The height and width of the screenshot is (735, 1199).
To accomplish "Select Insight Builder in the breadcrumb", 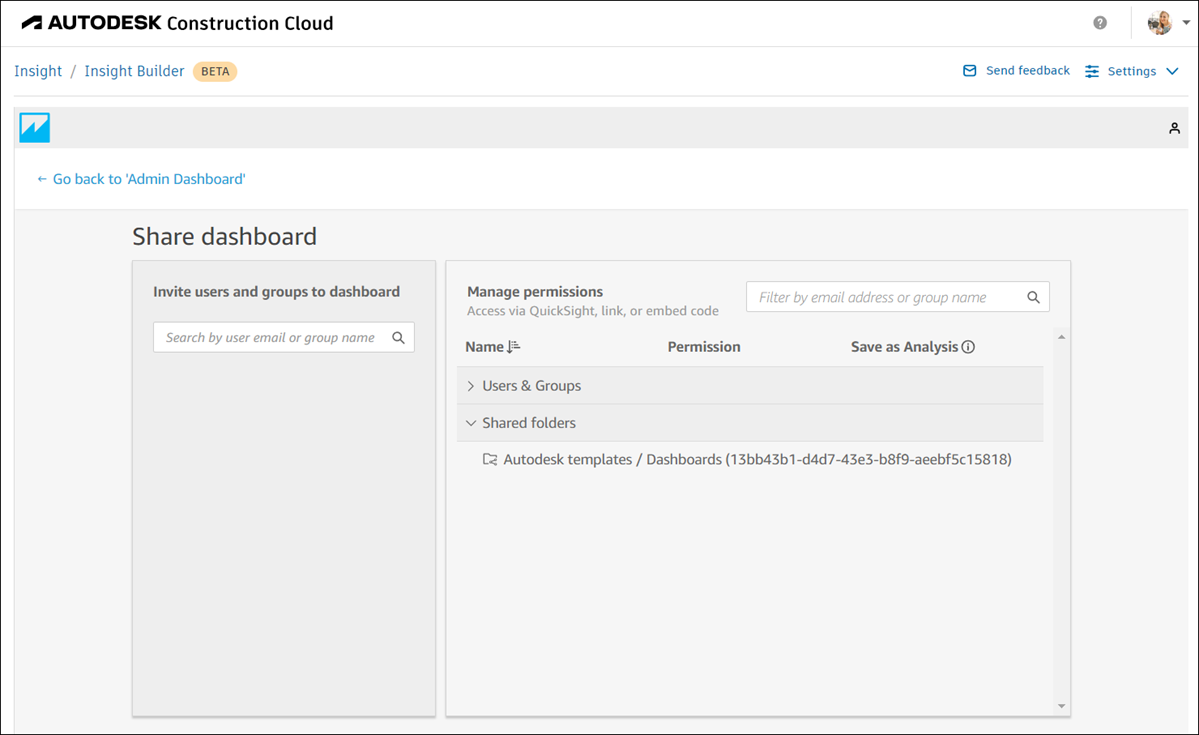I will (x=134, y=71).
